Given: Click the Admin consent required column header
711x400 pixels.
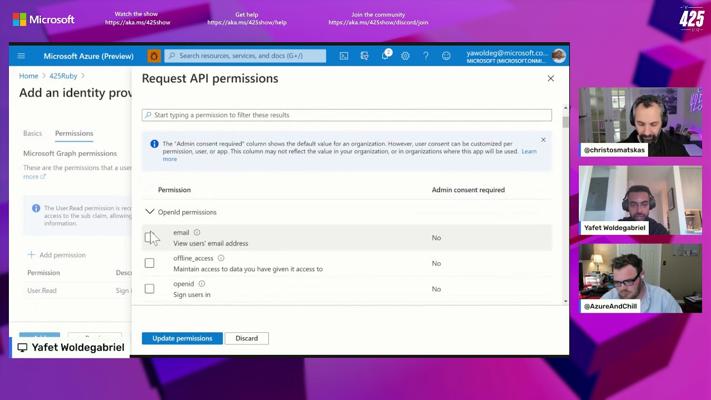Looking at the screenshot, I should pyautogui.click(x=468, y=190).
